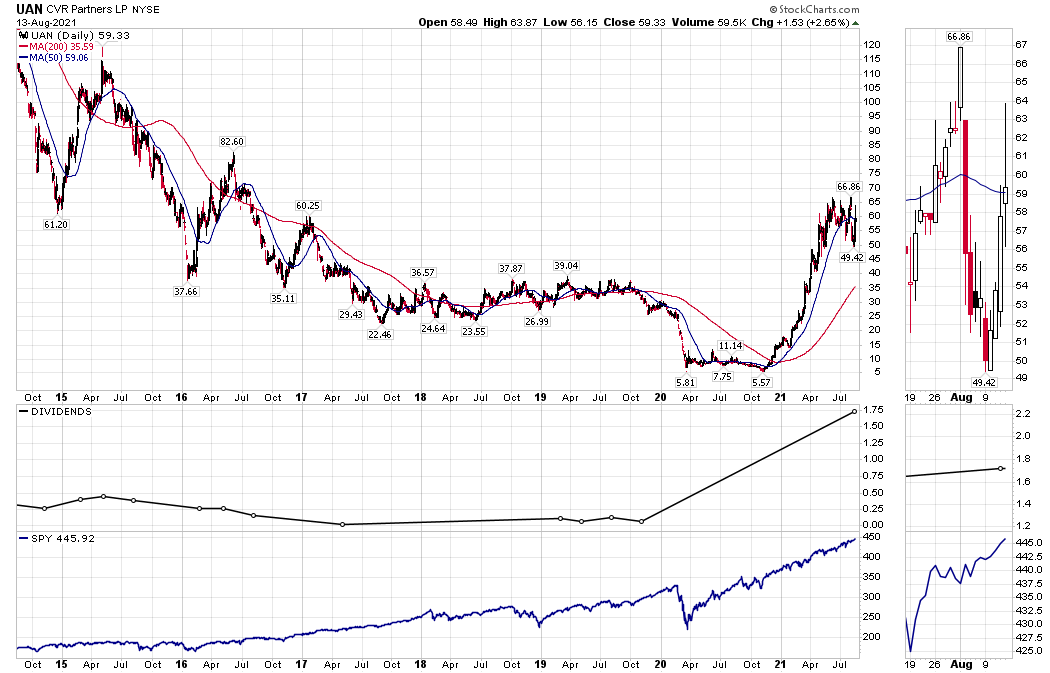
Task: Click the final dividend marker in the main Dividends panel
Action: (854, 411)
